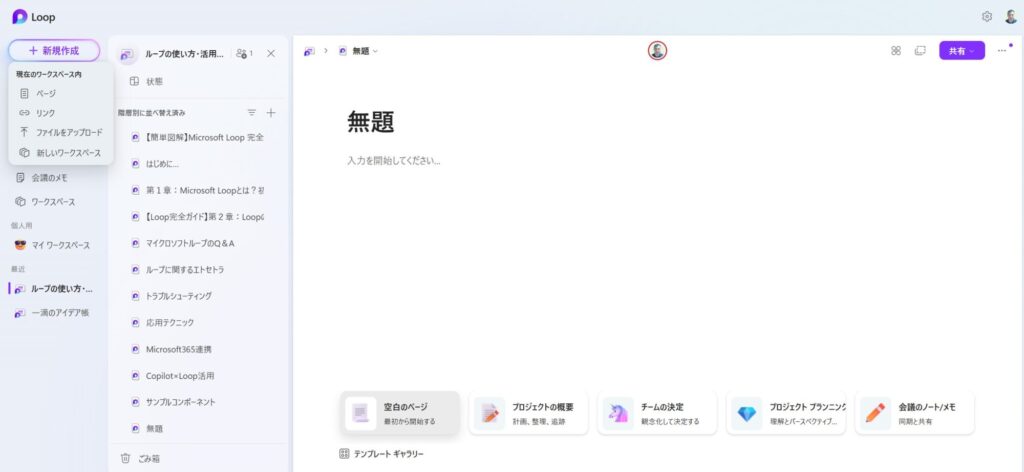Screen dimensions: 1024x472
Task: Close the workspace page list panel
Action: 271,53
